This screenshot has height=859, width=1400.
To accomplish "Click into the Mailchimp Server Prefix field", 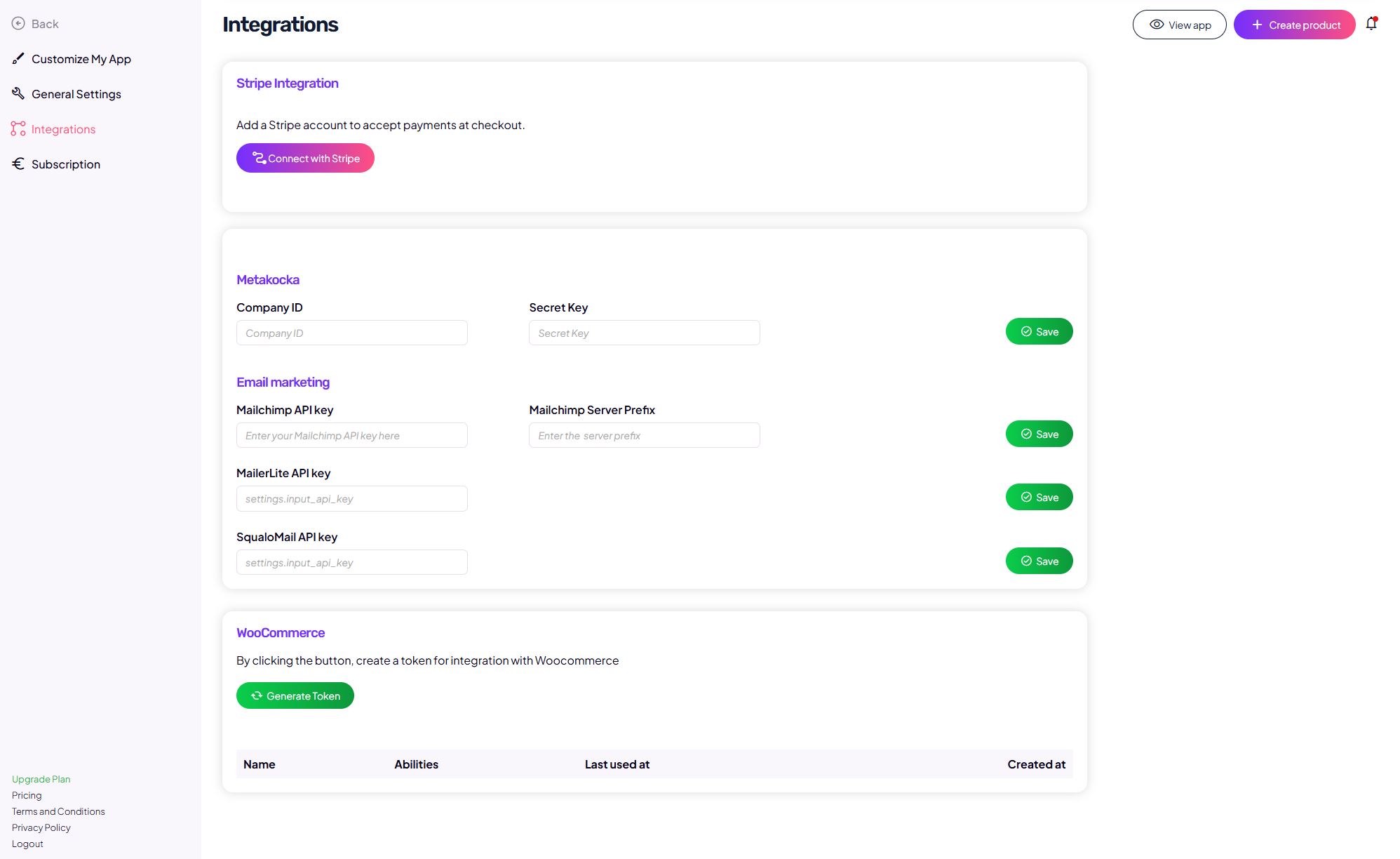I will 644,435.
